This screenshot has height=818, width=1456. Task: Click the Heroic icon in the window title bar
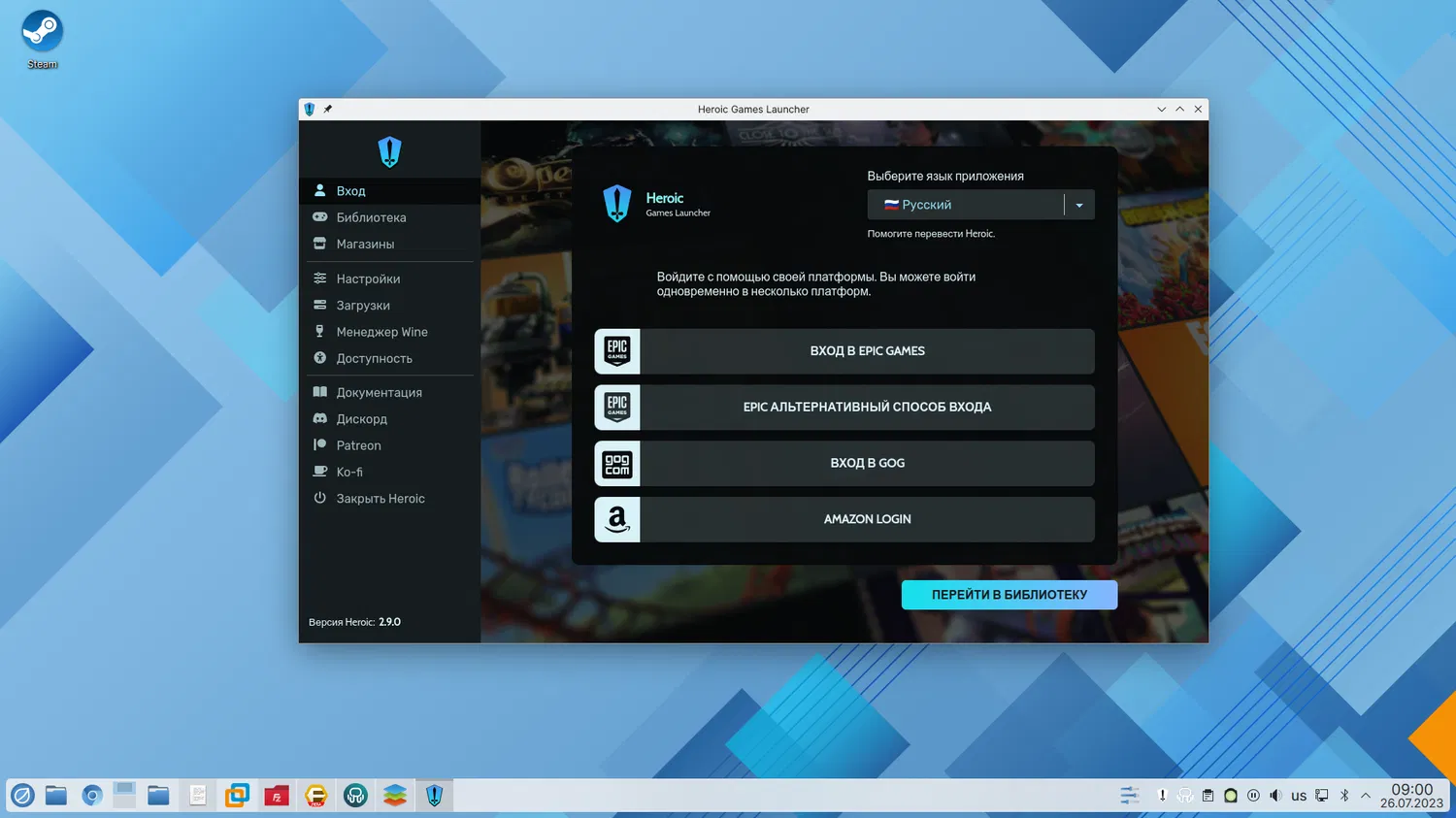coord(310,109)
